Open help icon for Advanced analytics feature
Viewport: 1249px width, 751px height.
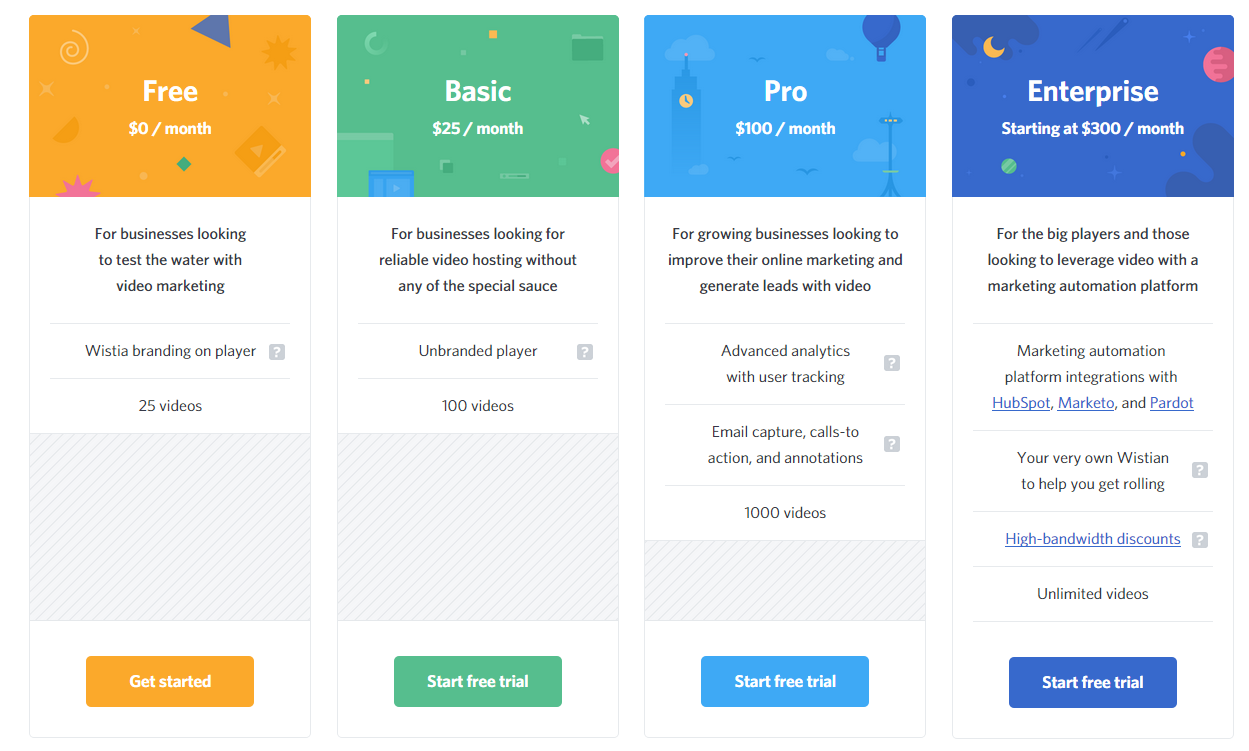click(892, 363)
